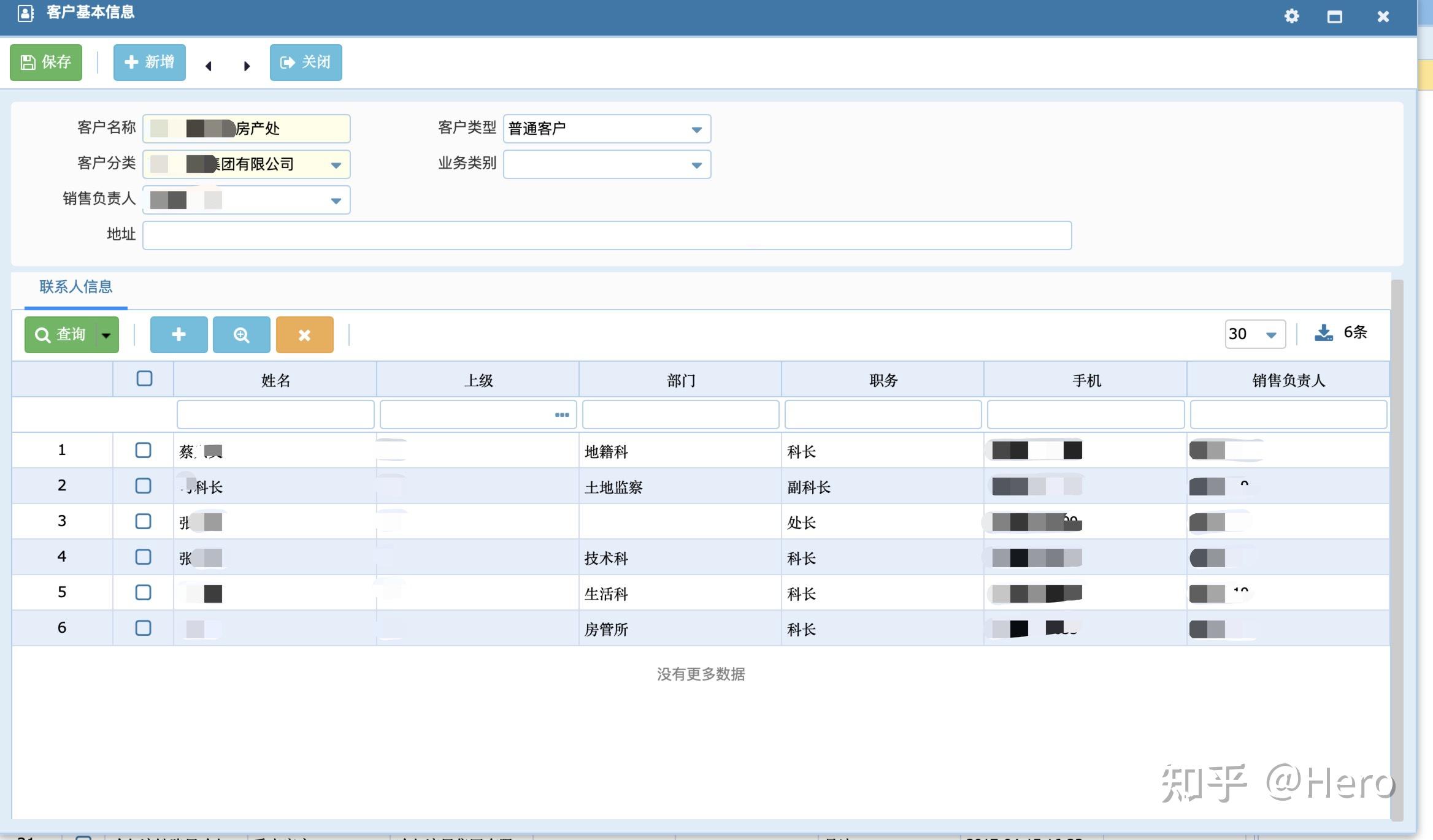Click the 姓名 filter input
Image resolution: width=1433 pixels, height=840 pixels.
(275, 414)
